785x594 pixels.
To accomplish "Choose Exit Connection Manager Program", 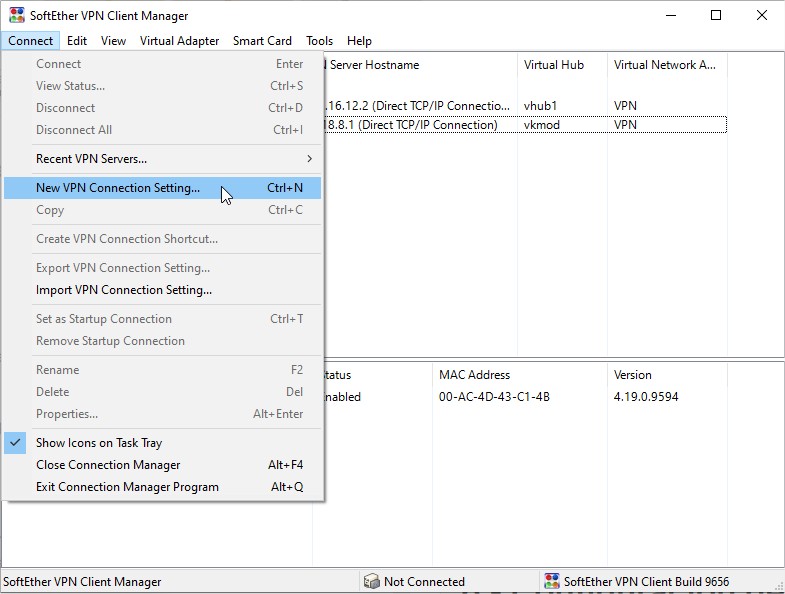I will click(x=163, y=487).
